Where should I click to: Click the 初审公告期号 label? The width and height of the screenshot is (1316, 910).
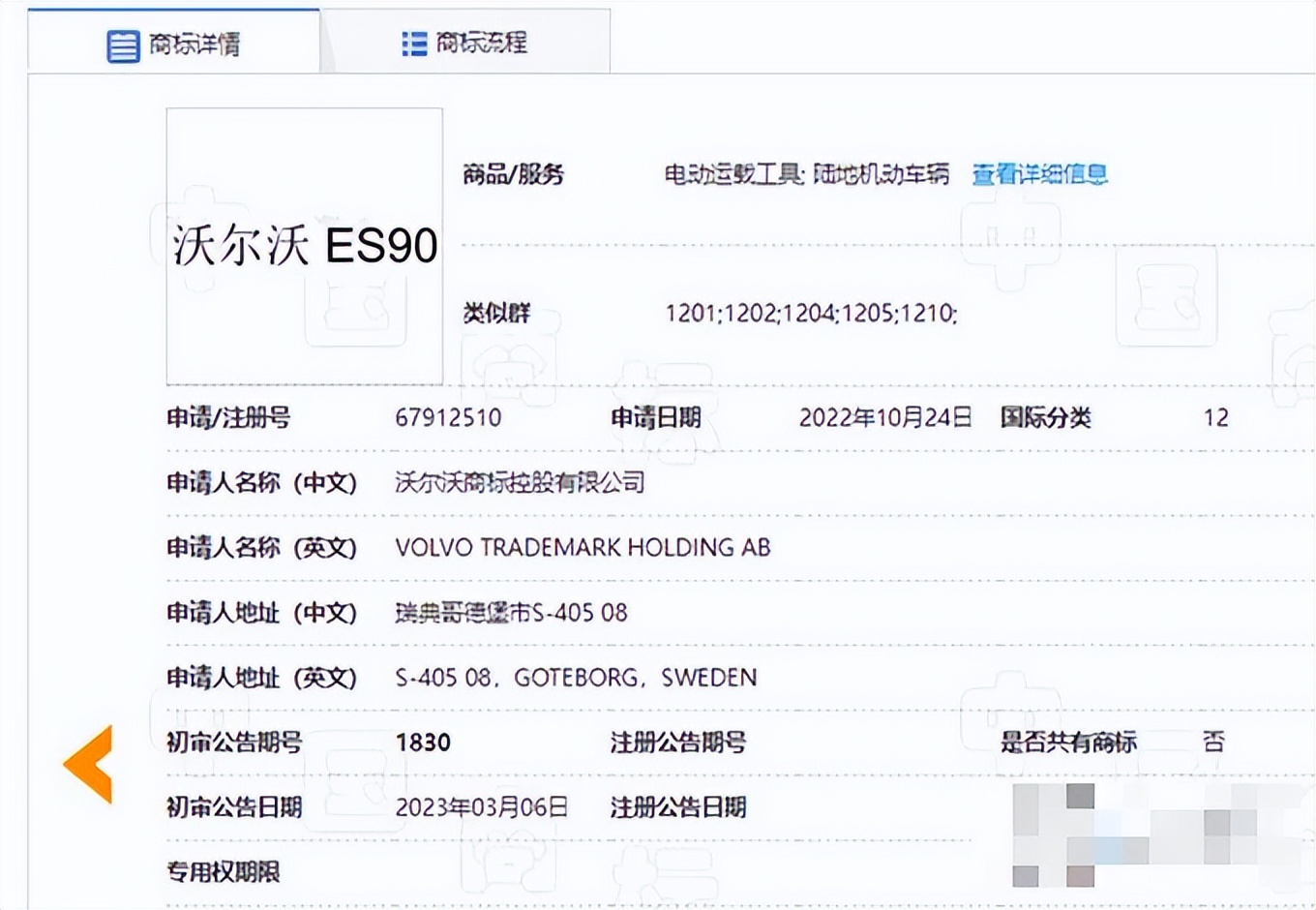234,743
